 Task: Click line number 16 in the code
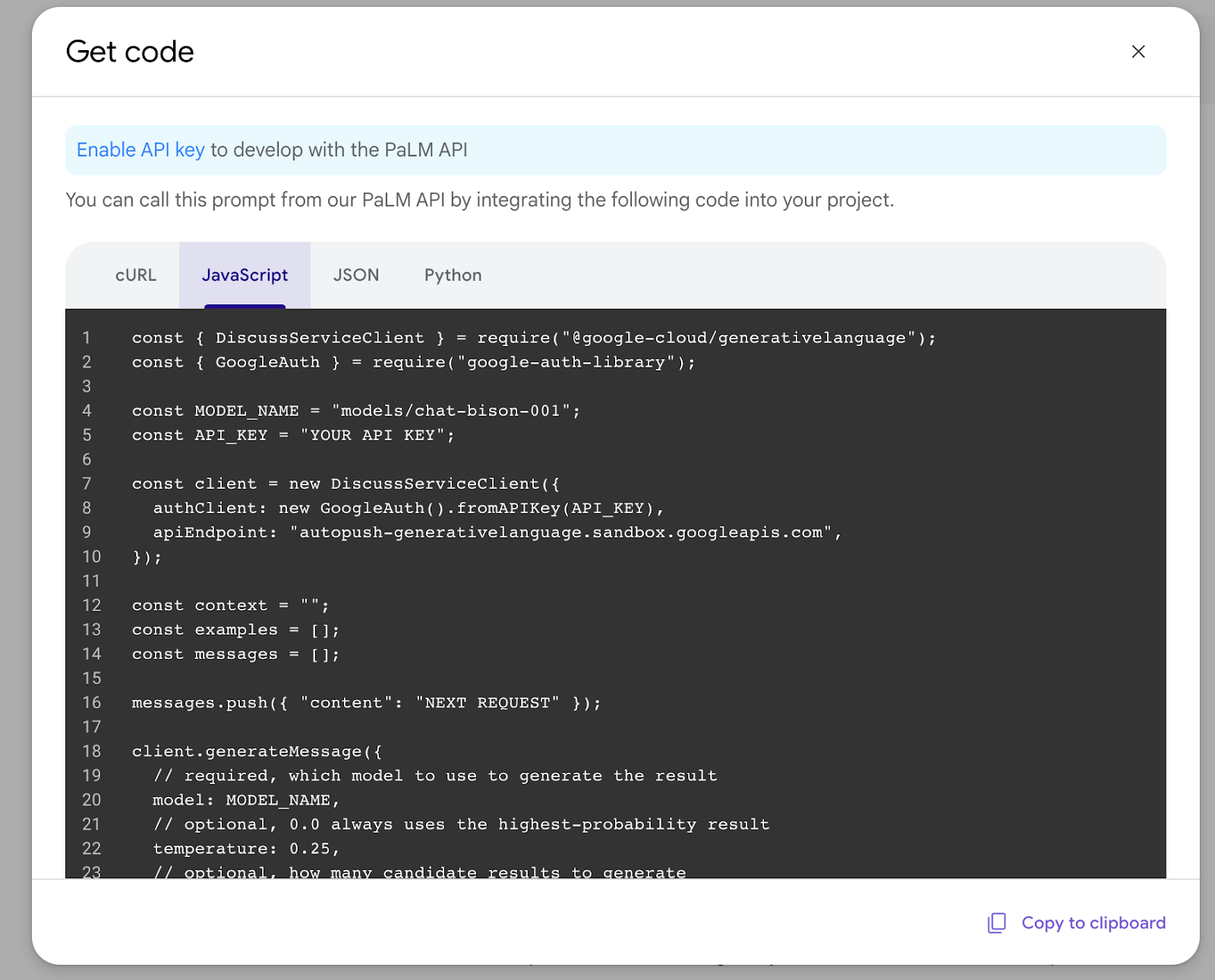[x=91, y=702]
